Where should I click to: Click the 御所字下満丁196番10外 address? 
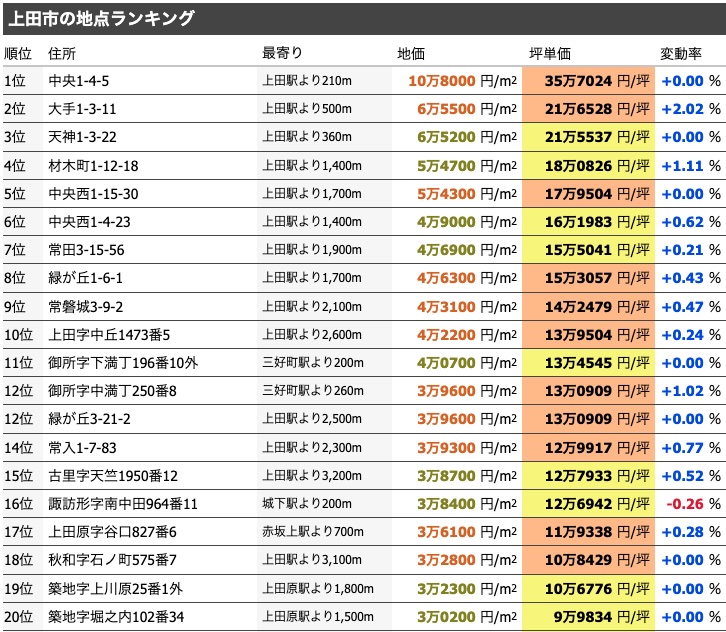pos(123,363)
